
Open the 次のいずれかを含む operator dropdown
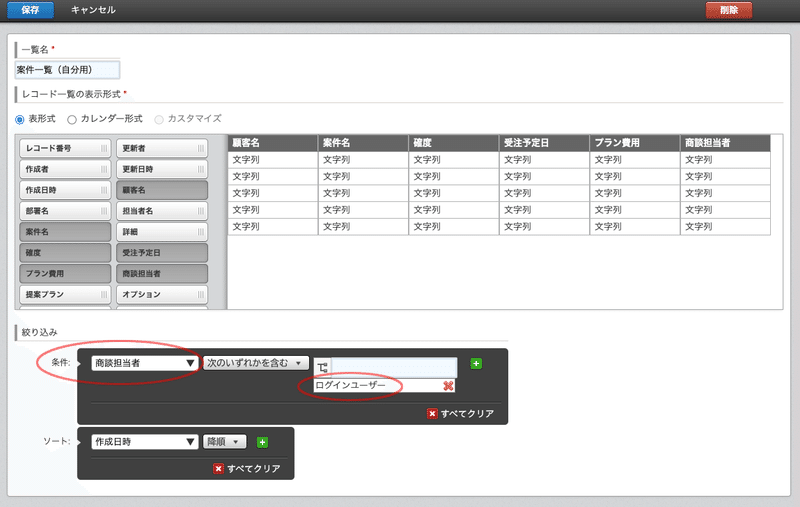click(256, 363)
